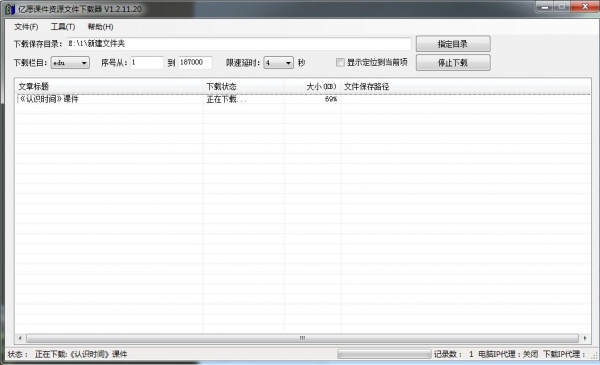This screenshot has width=600, height=365.
Task: Click the horizontal scrollbar right arrow
Action: tap(585, 338)
